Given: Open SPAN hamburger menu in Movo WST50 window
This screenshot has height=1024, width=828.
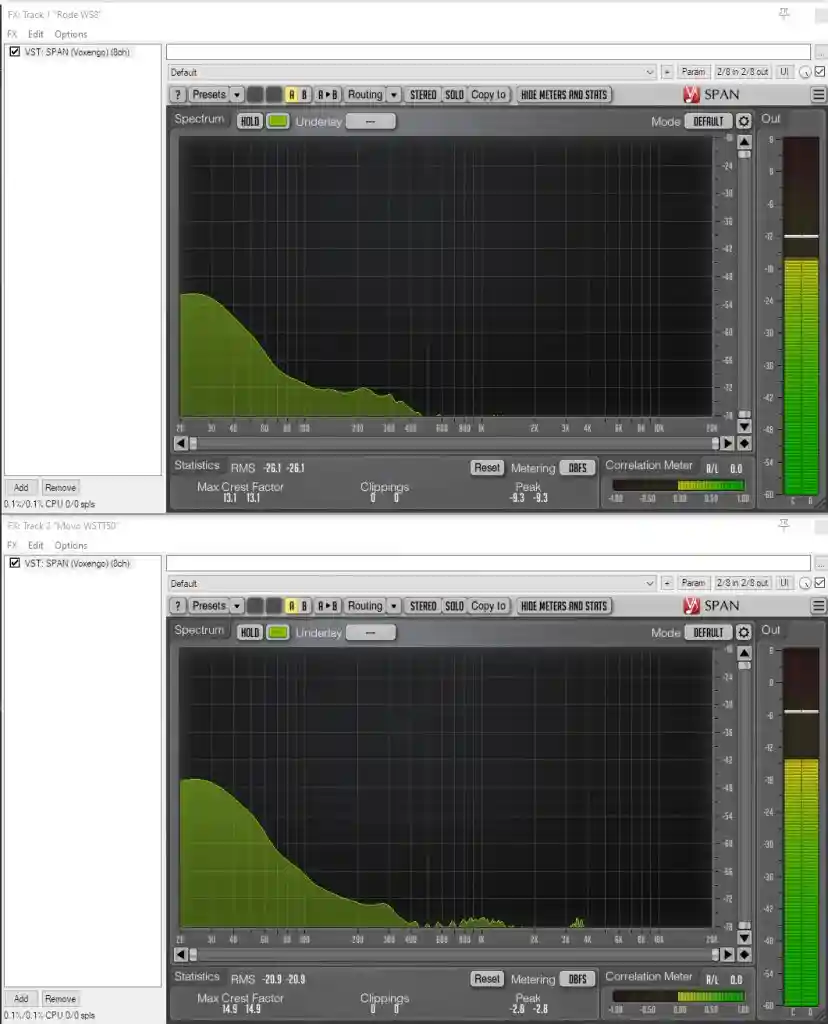Looking at the screenshot, I should [818, 606].
